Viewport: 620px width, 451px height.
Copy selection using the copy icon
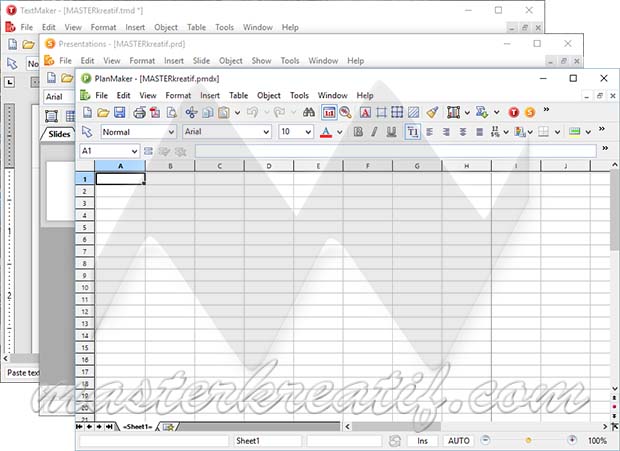click(x=208, y=113)
